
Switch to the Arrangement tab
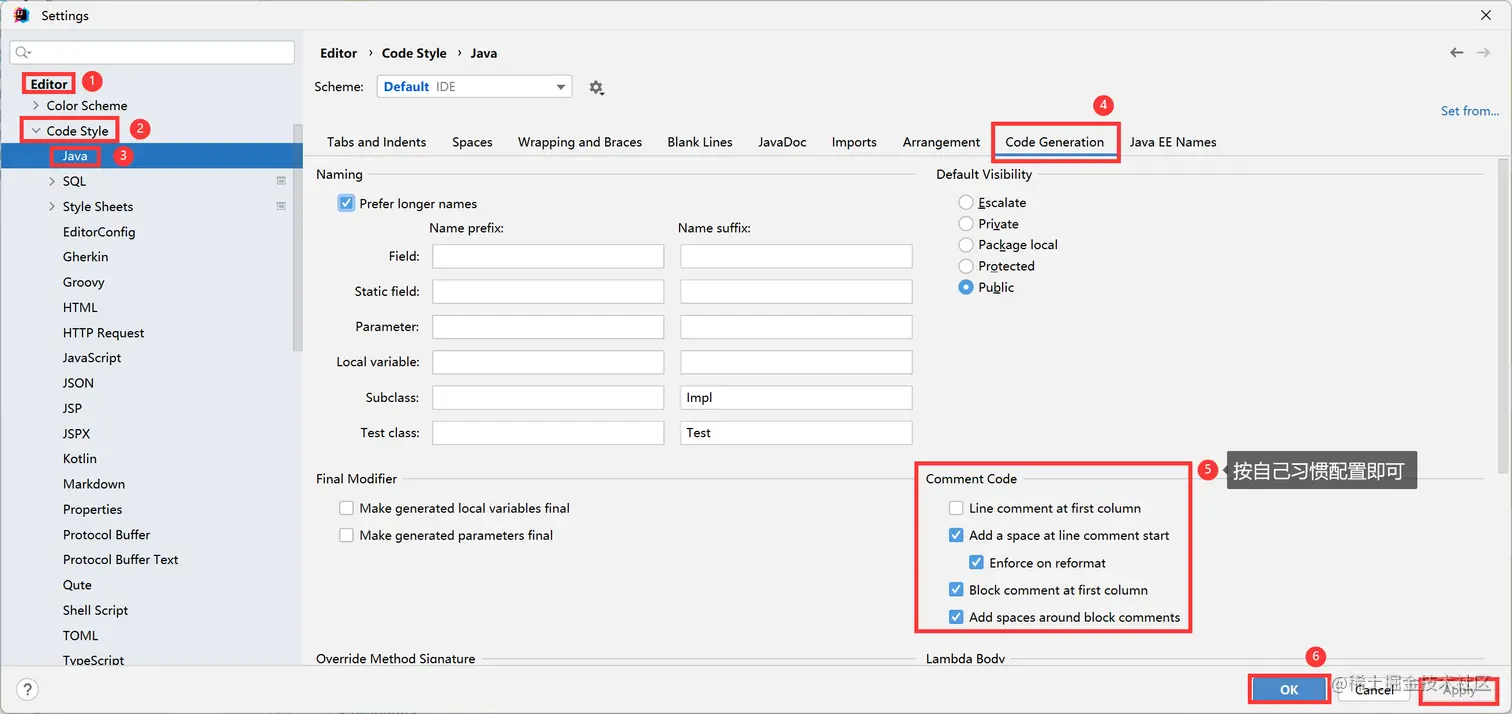[941, 142]
